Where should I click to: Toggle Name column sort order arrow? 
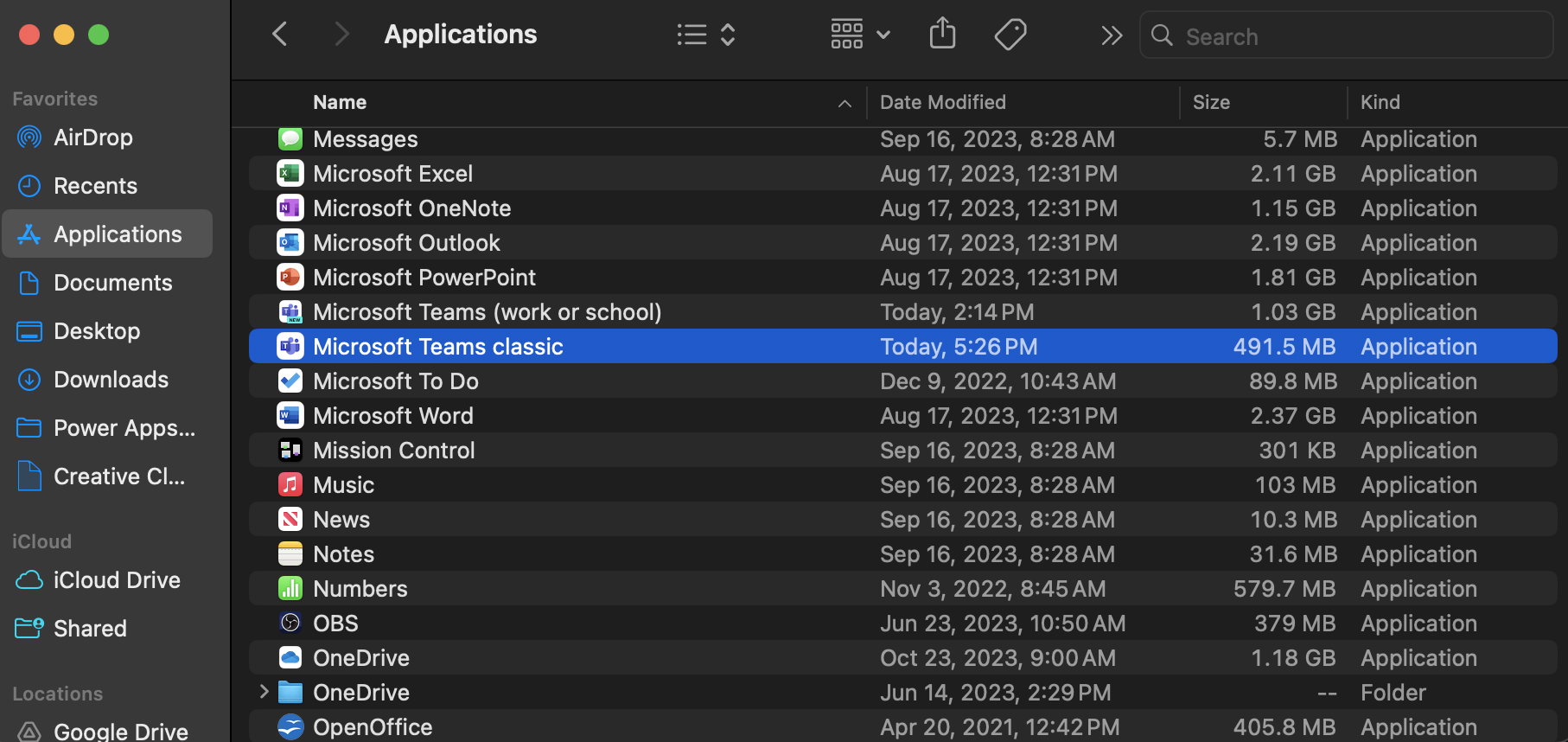pyautogui.click(x=845, y=104)
